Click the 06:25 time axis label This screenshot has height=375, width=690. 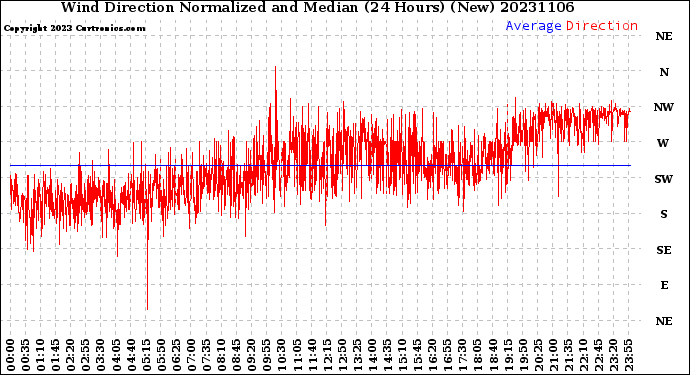[x=176, y=355]
